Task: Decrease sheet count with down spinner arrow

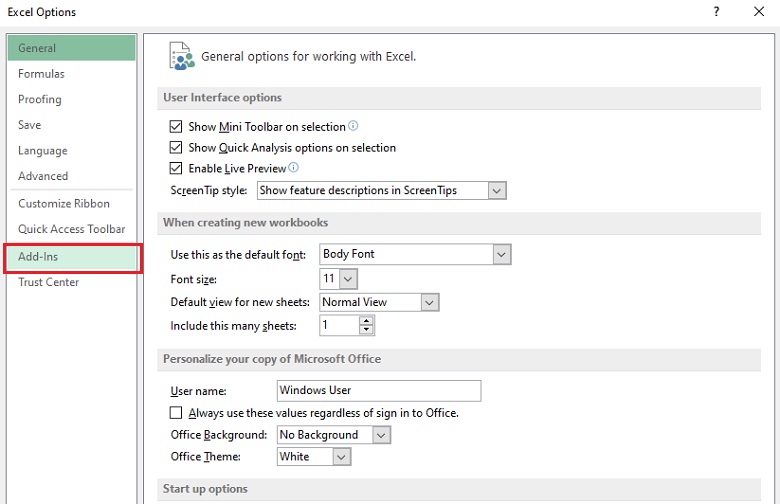Action: pyautogui.click(x=366, y=330)
